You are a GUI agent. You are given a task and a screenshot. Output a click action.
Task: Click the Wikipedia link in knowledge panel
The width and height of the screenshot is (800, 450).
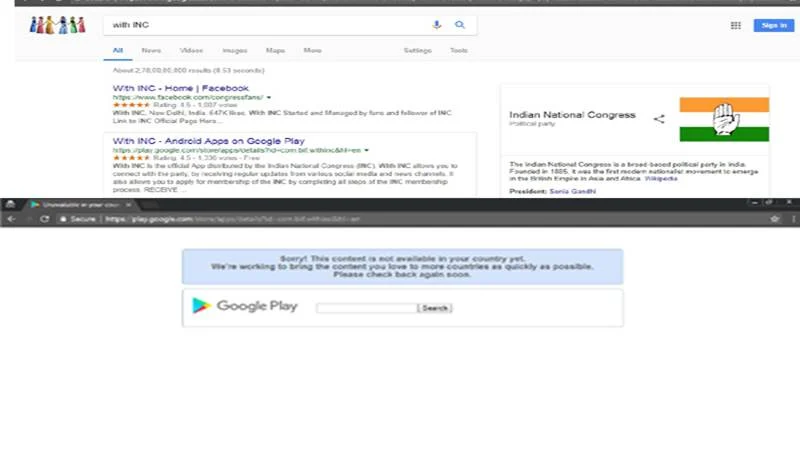tap(661, 179)
